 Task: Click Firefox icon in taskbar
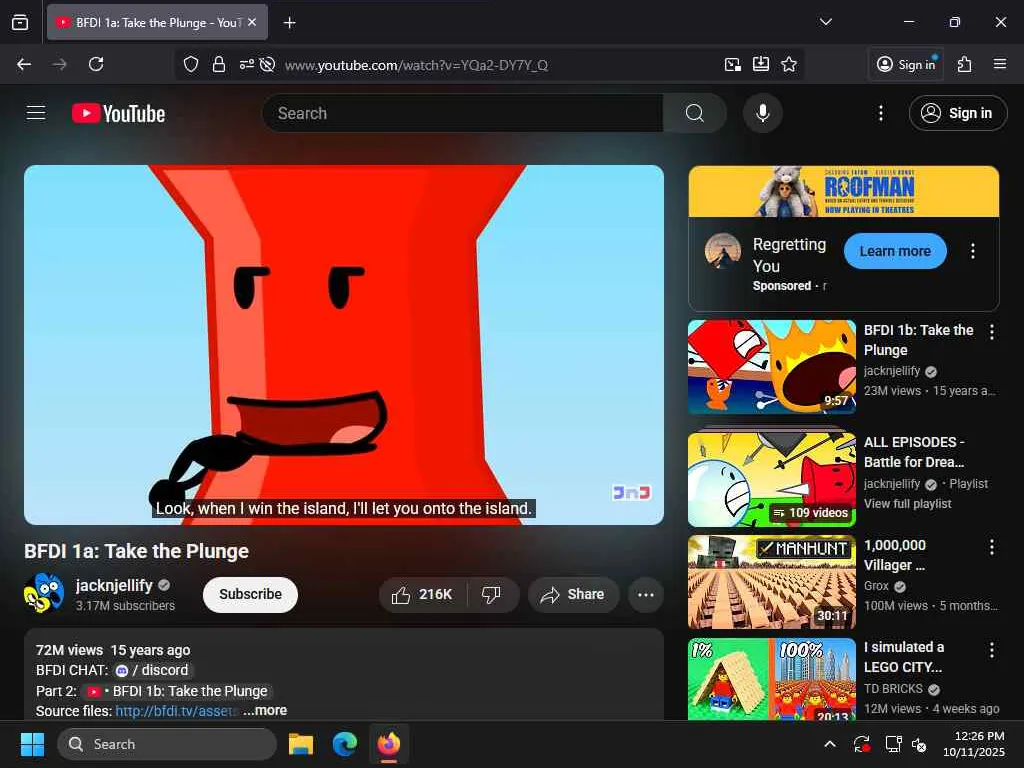(389, 744)
